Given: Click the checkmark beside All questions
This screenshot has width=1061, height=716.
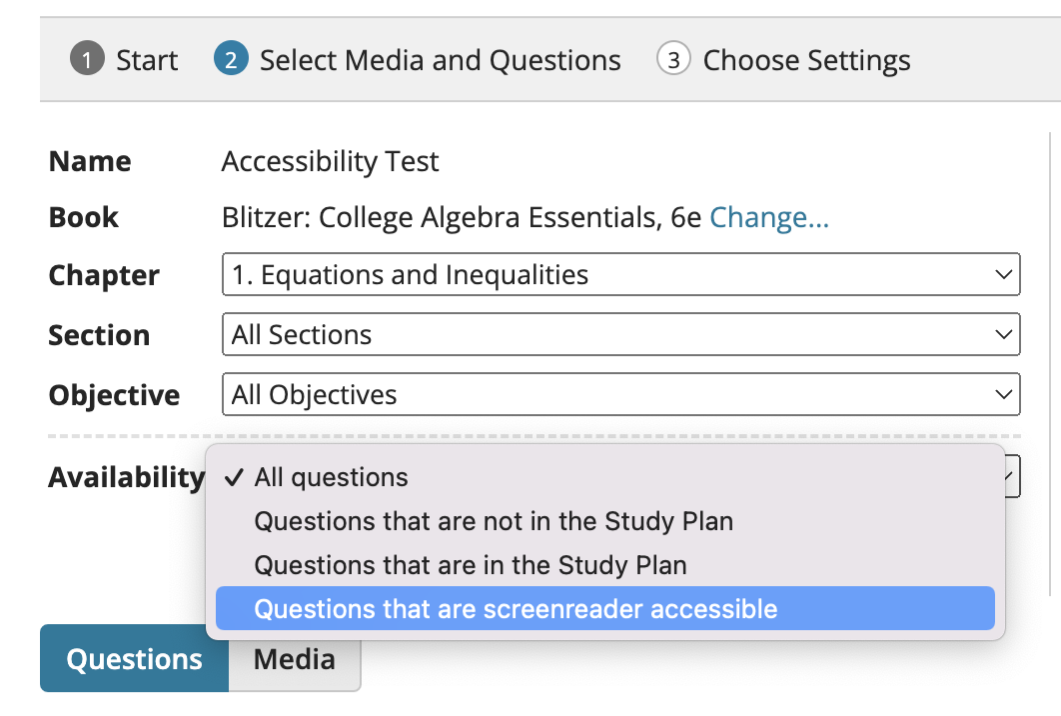Looking at the screenshot, I should point(235,477).
